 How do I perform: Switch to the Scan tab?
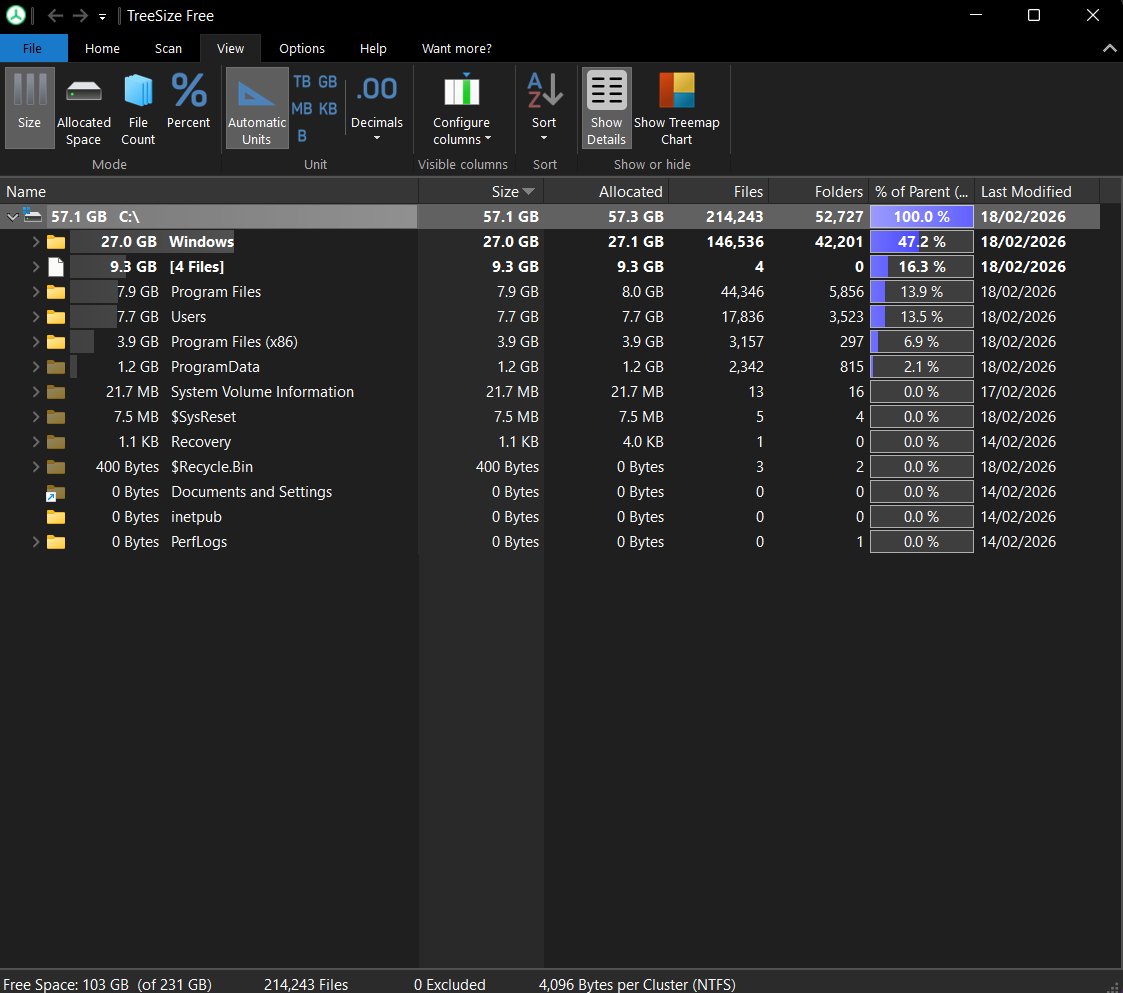[x=168, y=48]
